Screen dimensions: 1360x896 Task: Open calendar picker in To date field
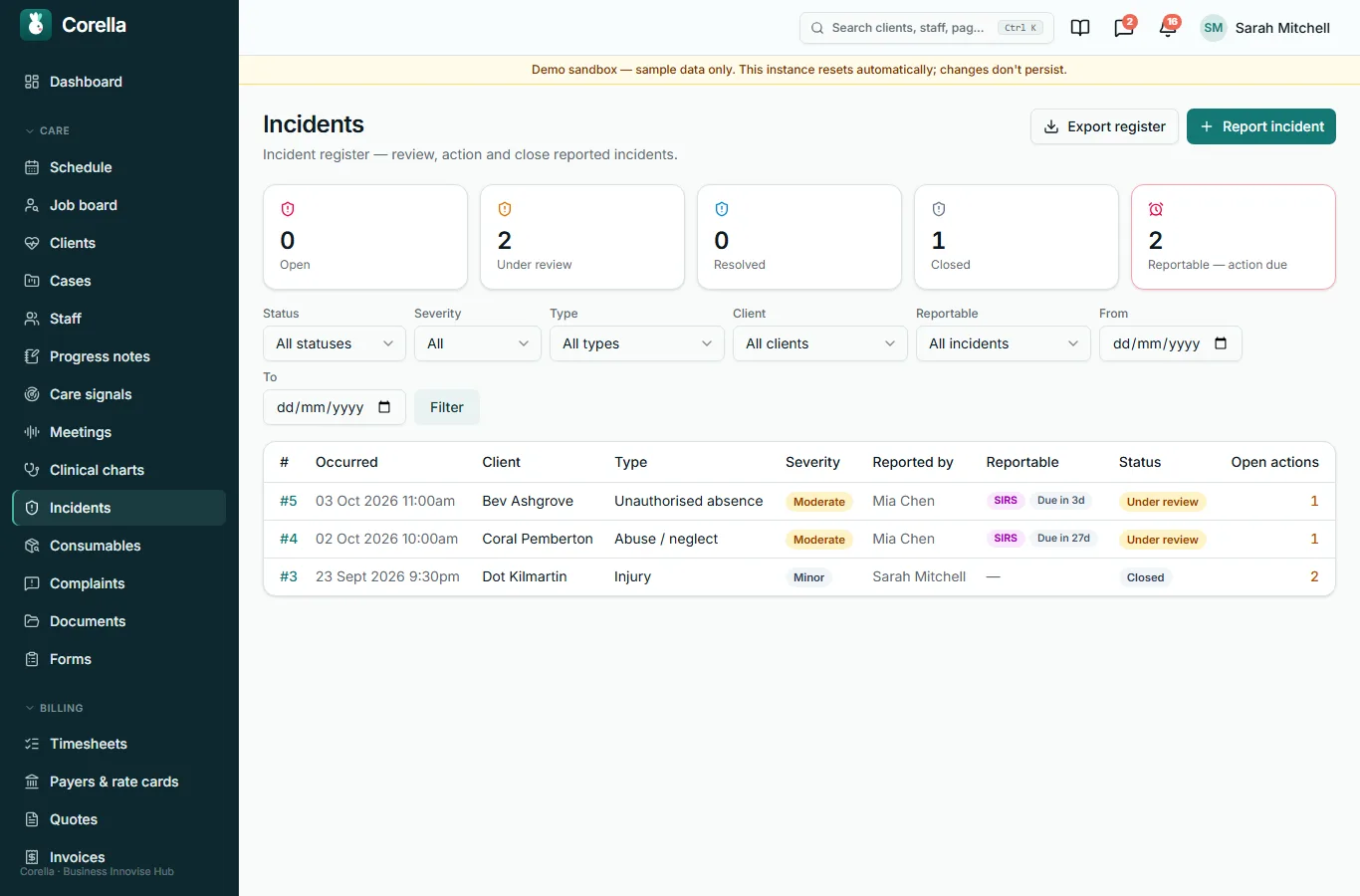point(384,407)
